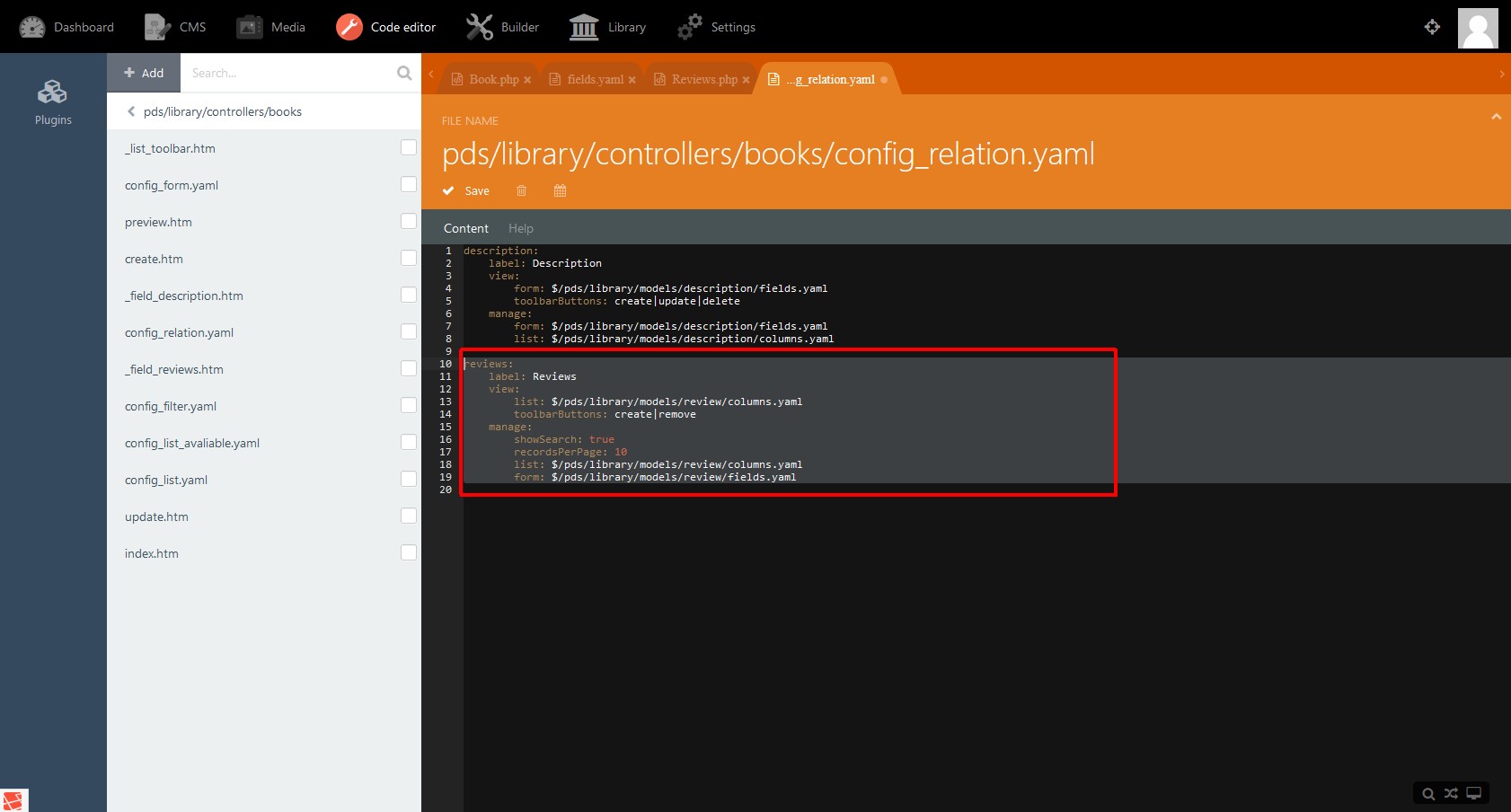
Task: Click the fullscreen monitor icon at bottom right
Action: pos(1473,793)
